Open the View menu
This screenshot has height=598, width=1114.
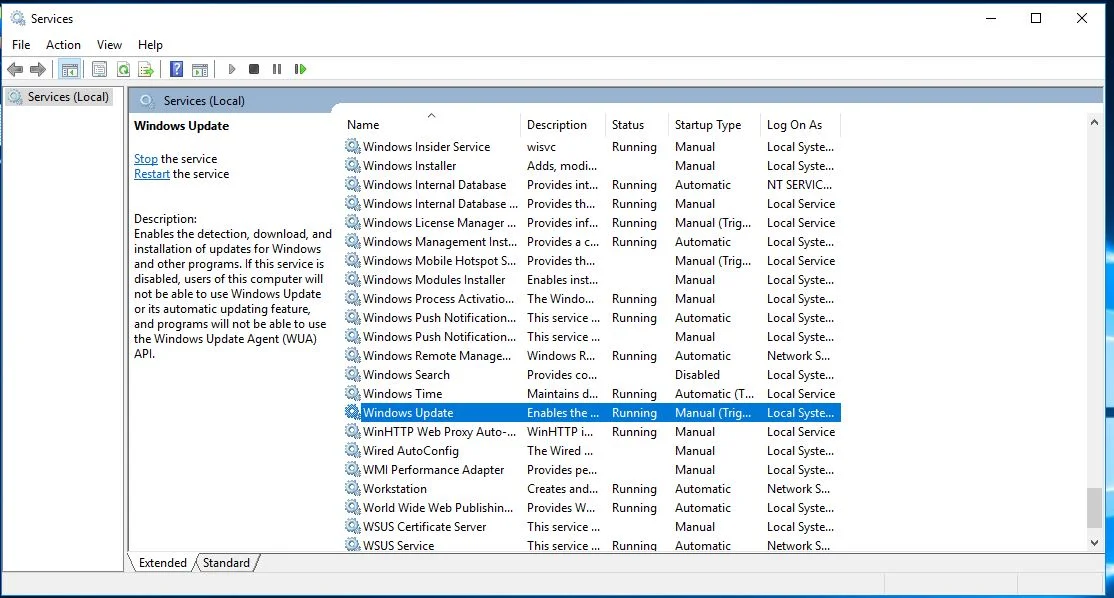click(x=109, y=45)
